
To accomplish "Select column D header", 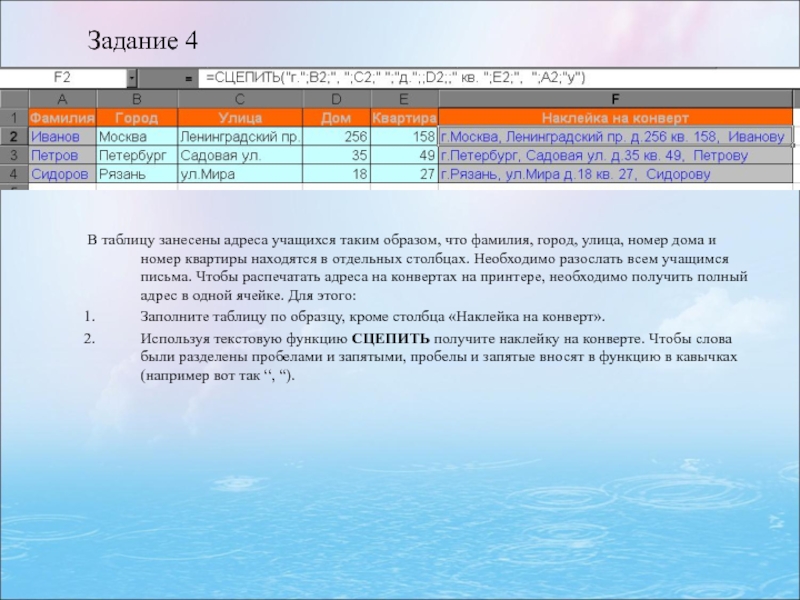I will pos(336,98).
